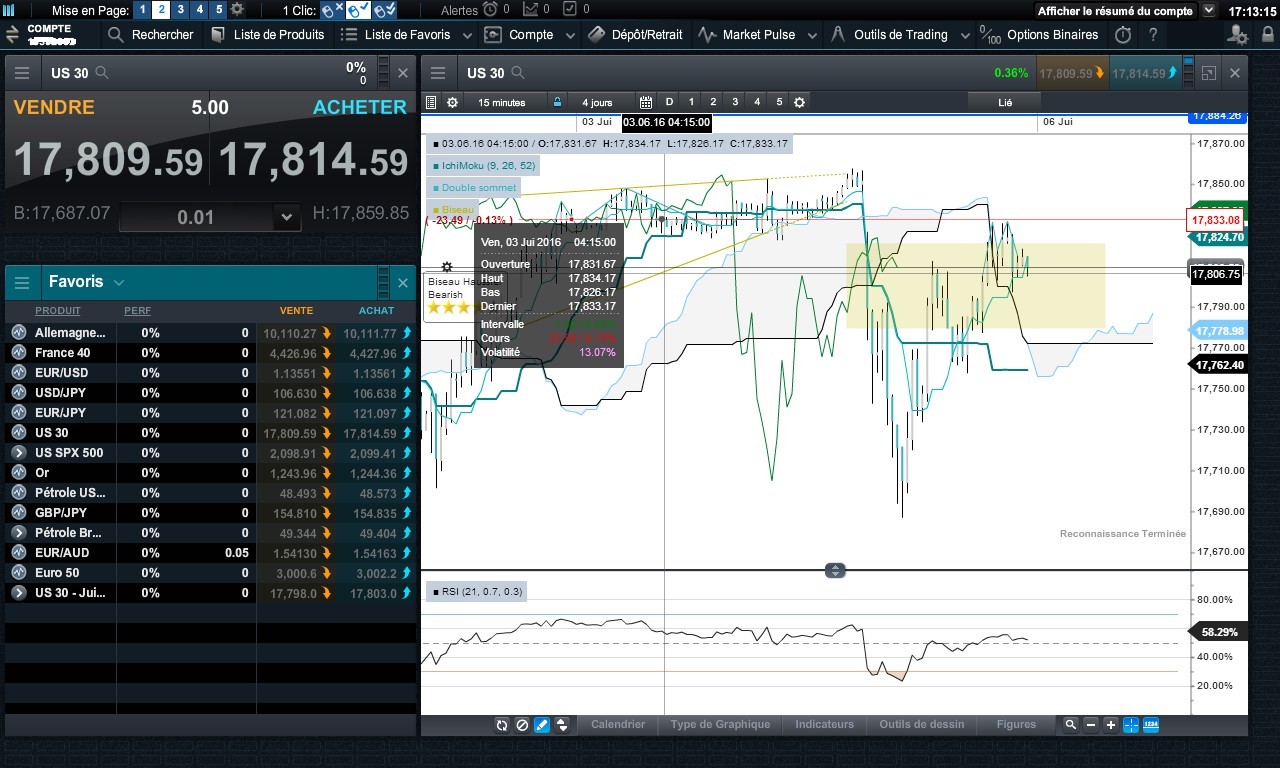Select the blue pencil drawing icon
The image size is (1280, 768).
pyautogui.click(x=542, y=725)
